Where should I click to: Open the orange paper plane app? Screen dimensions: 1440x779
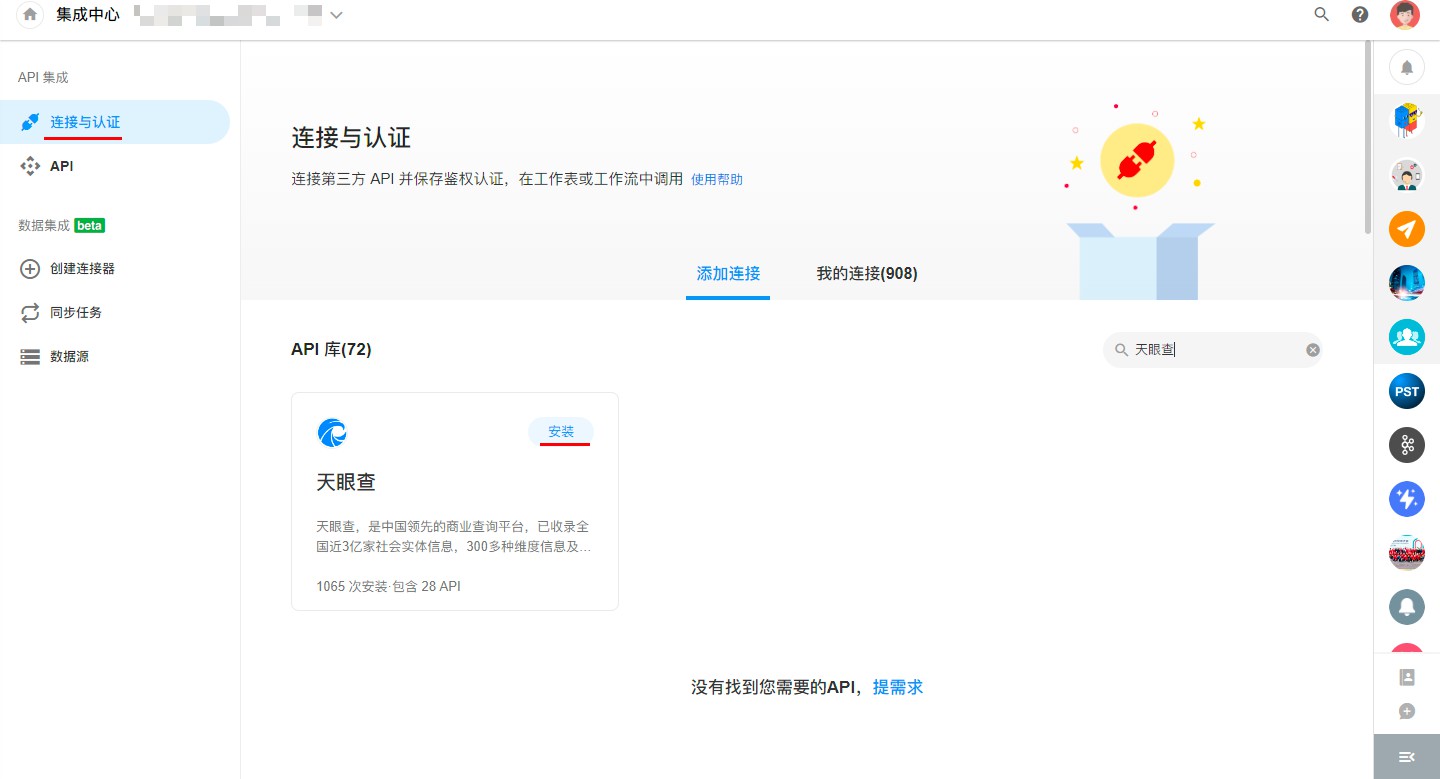1407,229
